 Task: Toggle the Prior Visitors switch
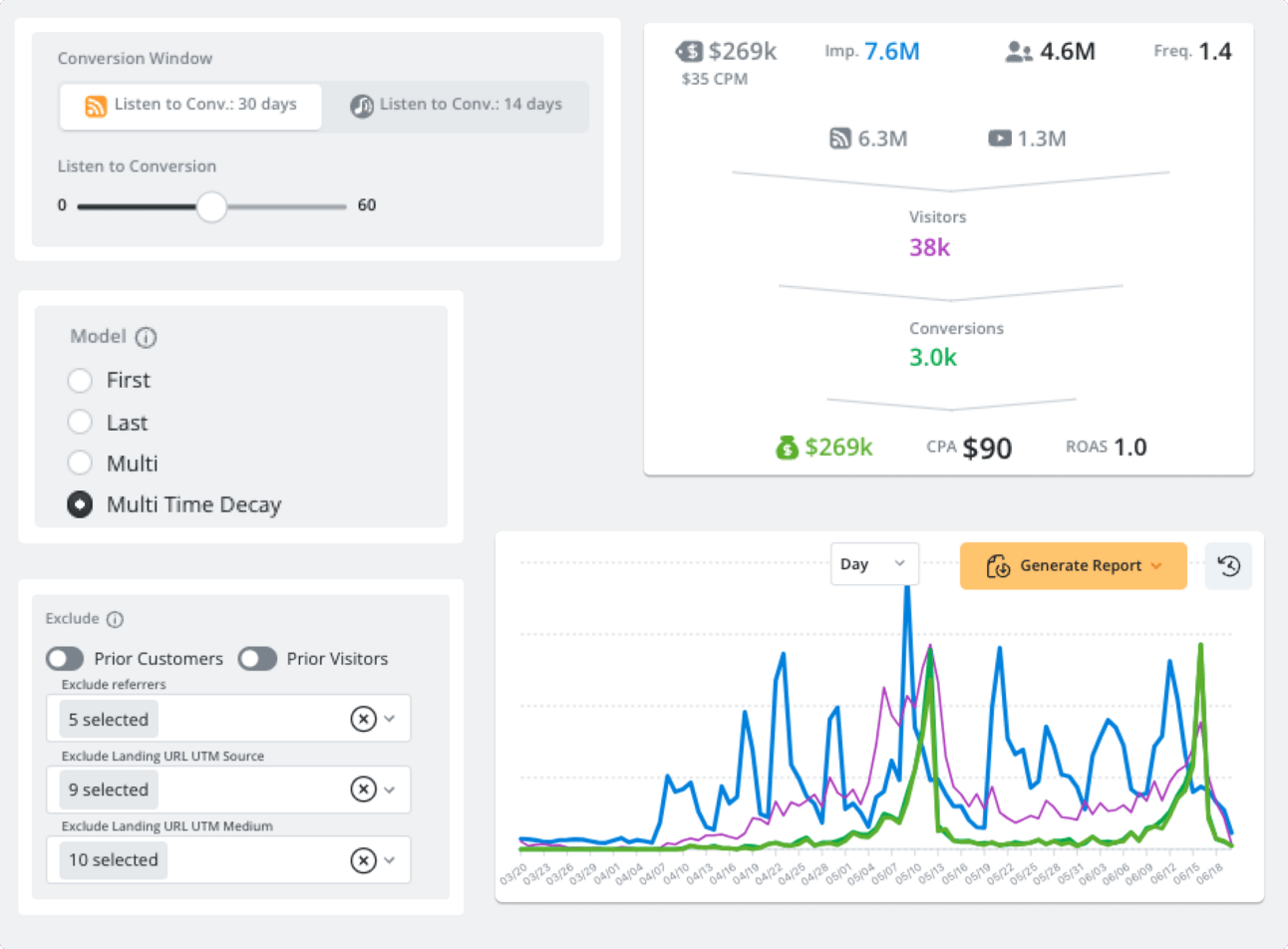click(x=257, y=659)
